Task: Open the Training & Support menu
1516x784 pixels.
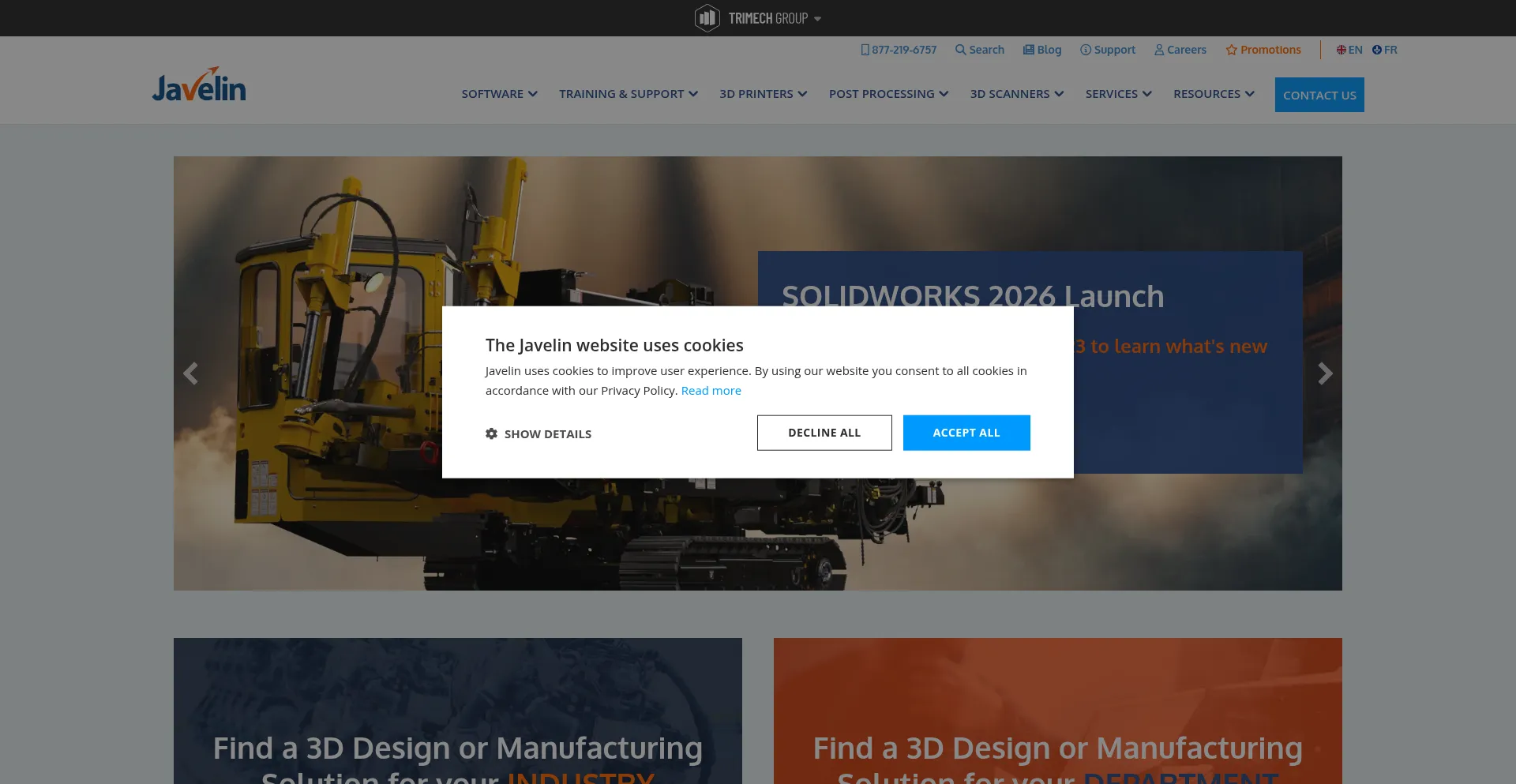Action: coord(628,94)
